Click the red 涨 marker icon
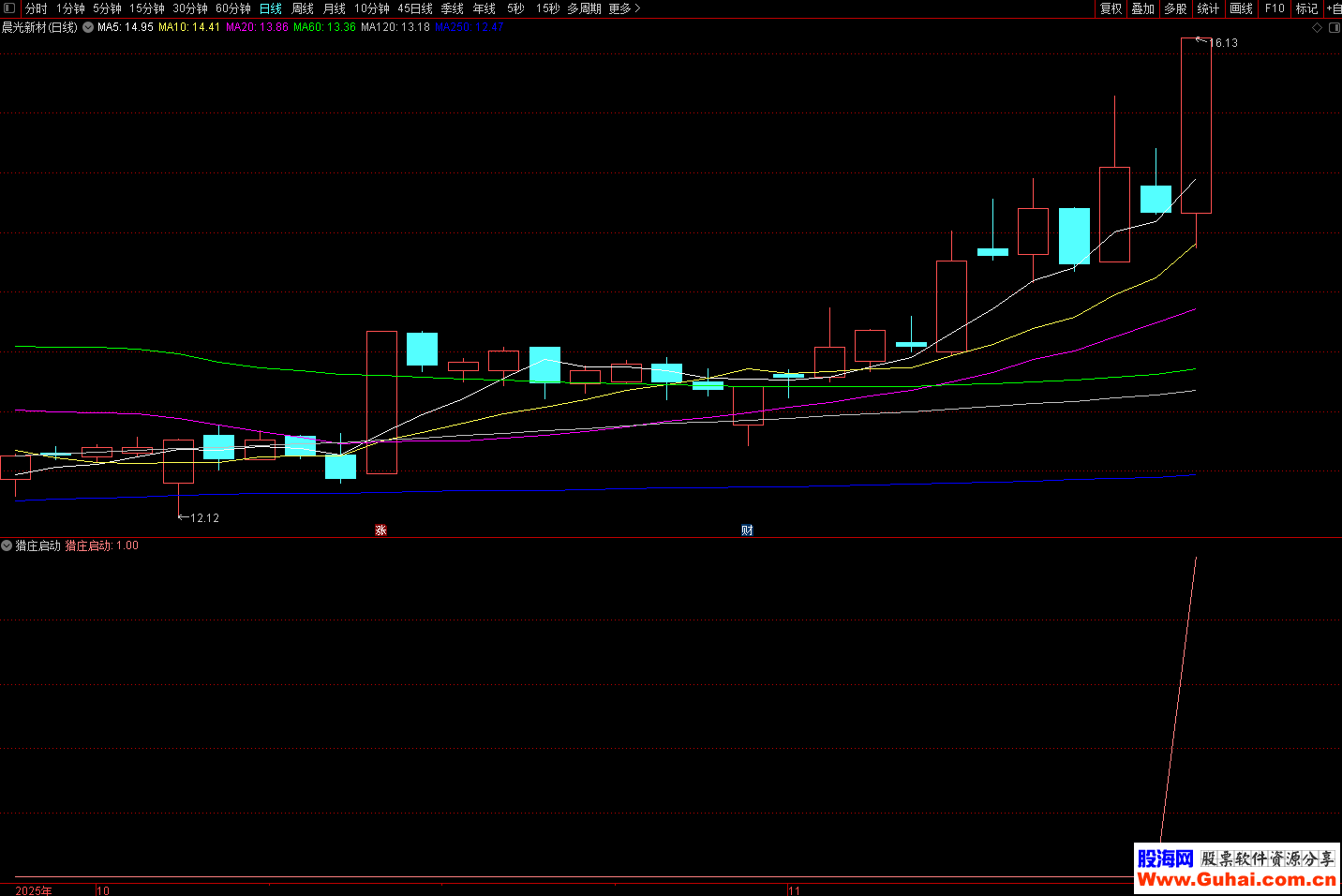 coord(380,530)
